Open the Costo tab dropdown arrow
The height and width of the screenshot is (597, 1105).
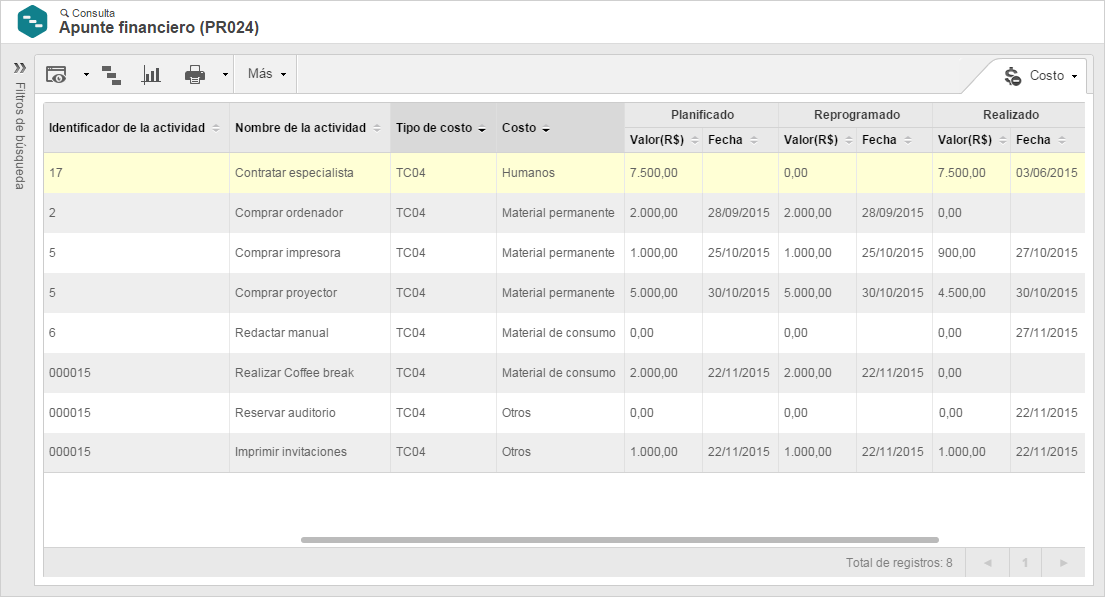coord(1075,76)
